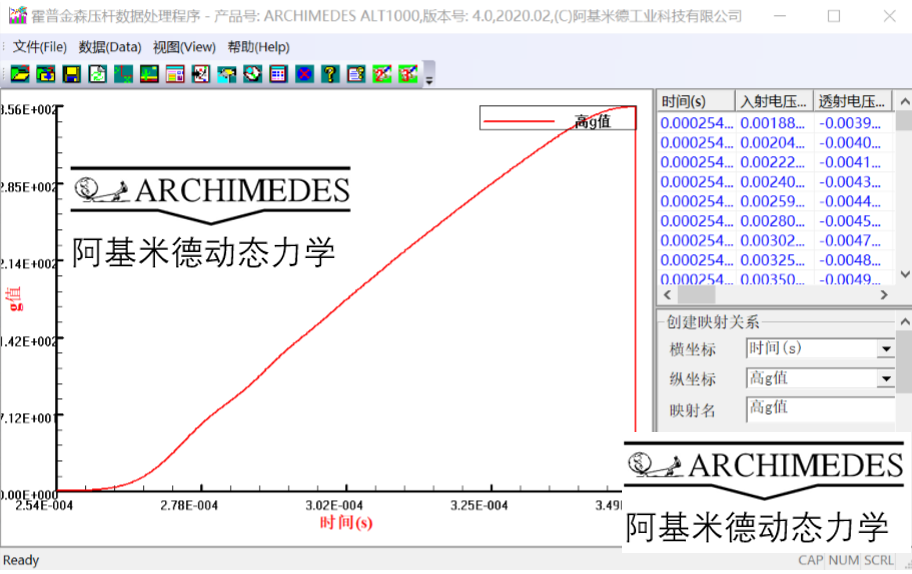The image size is (912, 574).
Task: Select table cell 0.00204 in 入射电压 column
Action: click(x=772, y=142)
